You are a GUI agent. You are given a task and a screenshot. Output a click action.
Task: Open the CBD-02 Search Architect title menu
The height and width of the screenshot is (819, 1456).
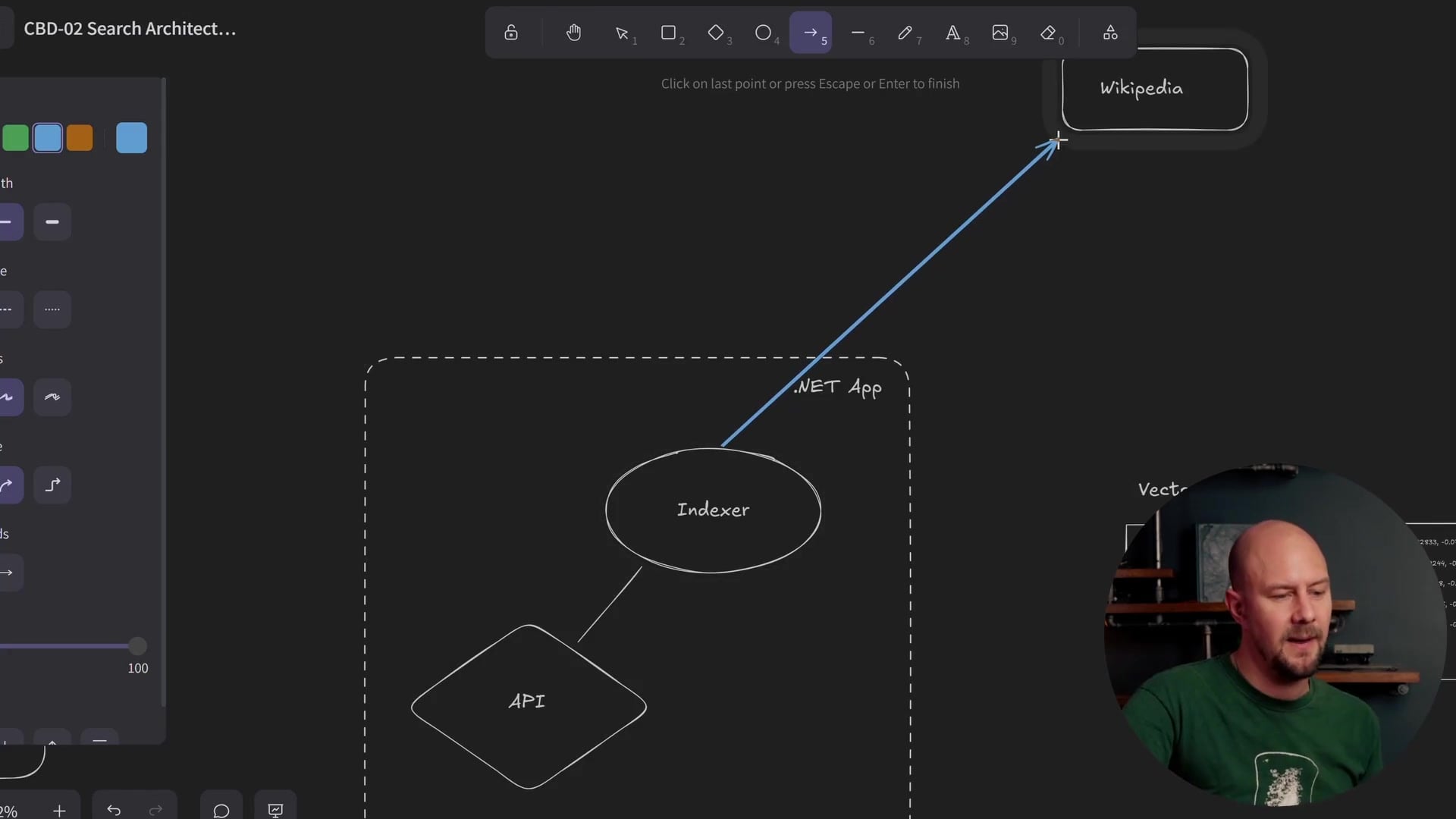click(130, 28)
